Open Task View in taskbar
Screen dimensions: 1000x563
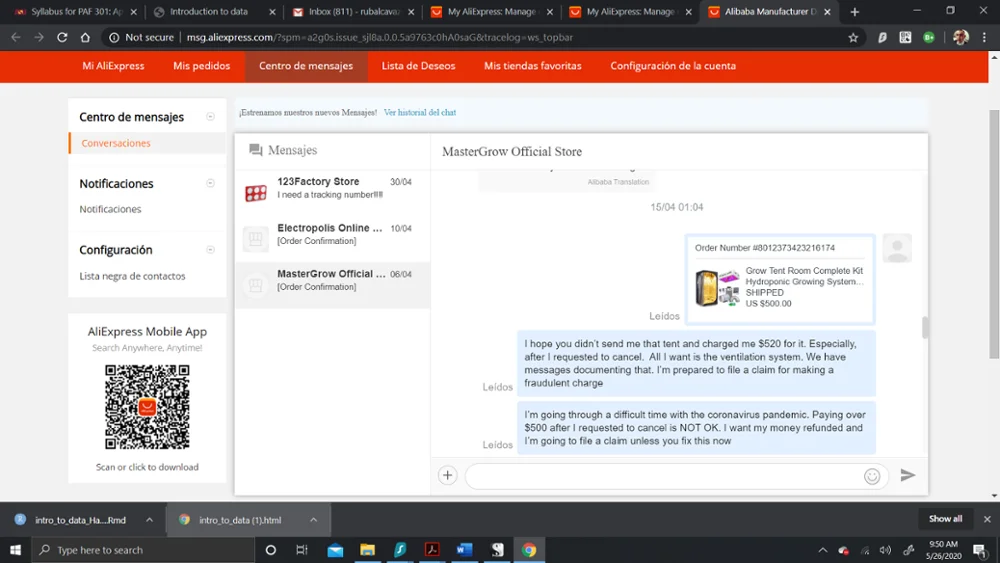click(x=302, y=550)
